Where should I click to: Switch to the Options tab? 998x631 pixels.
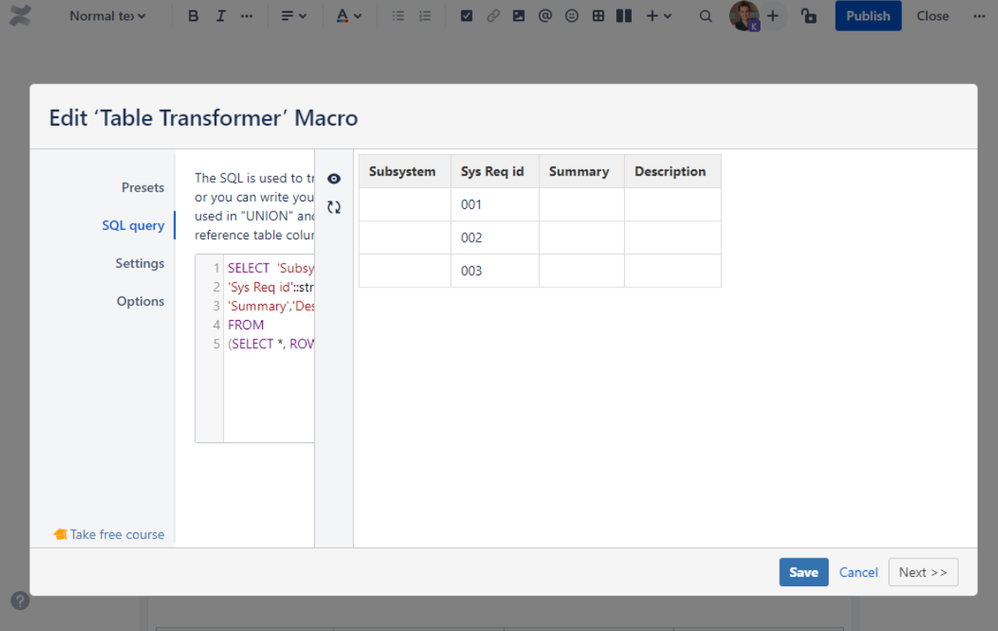pos(140,301)
